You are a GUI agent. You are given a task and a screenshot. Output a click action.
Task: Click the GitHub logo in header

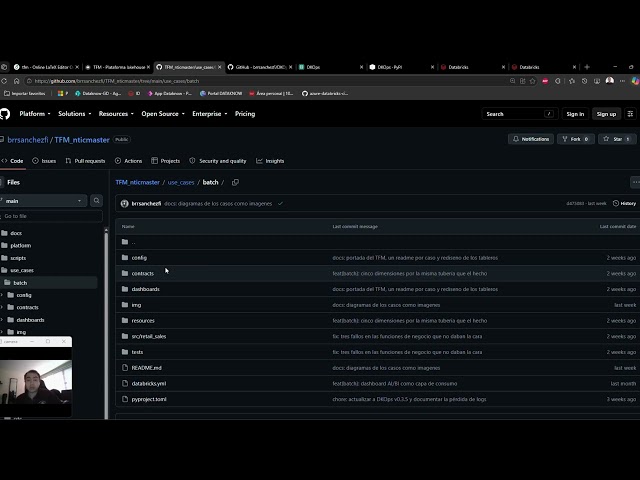pos(4,114)
